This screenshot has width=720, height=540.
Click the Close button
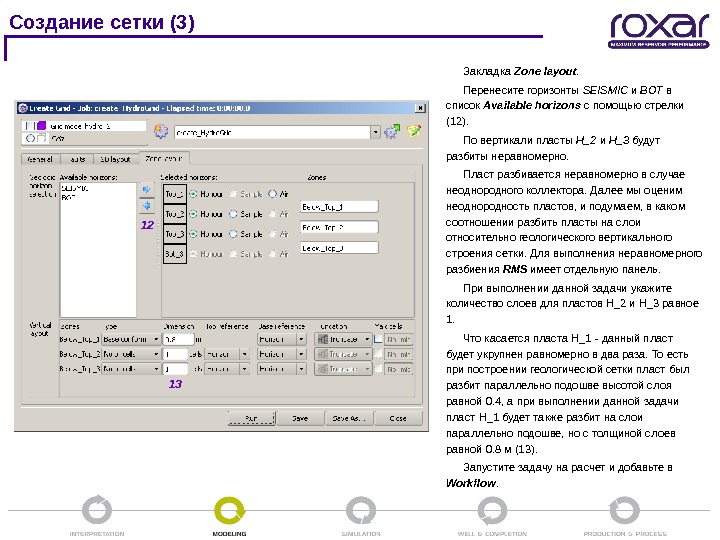coord(398,418)
